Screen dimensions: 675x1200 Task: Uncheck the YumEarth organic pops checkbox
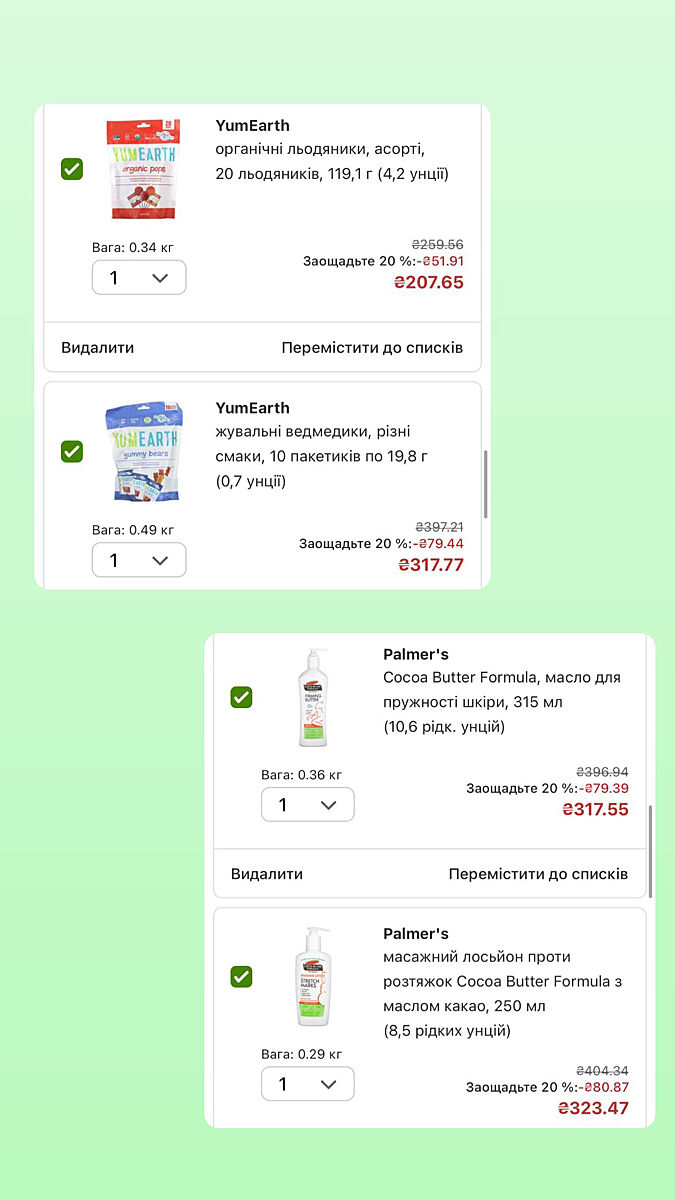[x=72, y=169]
